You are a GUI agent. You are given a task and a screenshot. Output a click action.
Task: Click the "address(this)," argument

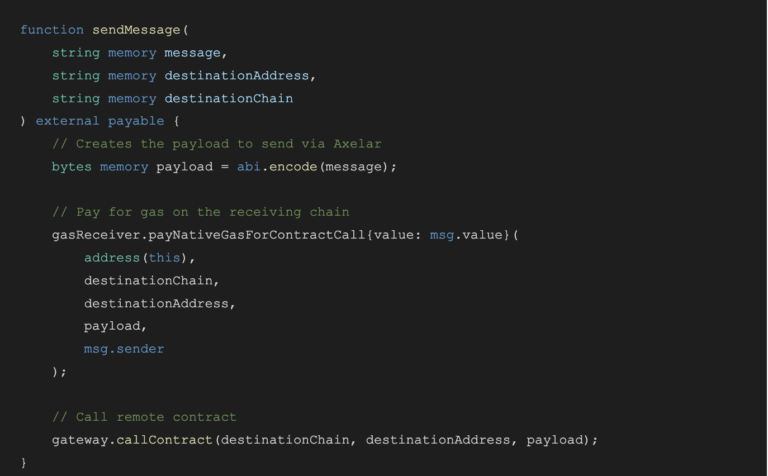click(140, 258)
